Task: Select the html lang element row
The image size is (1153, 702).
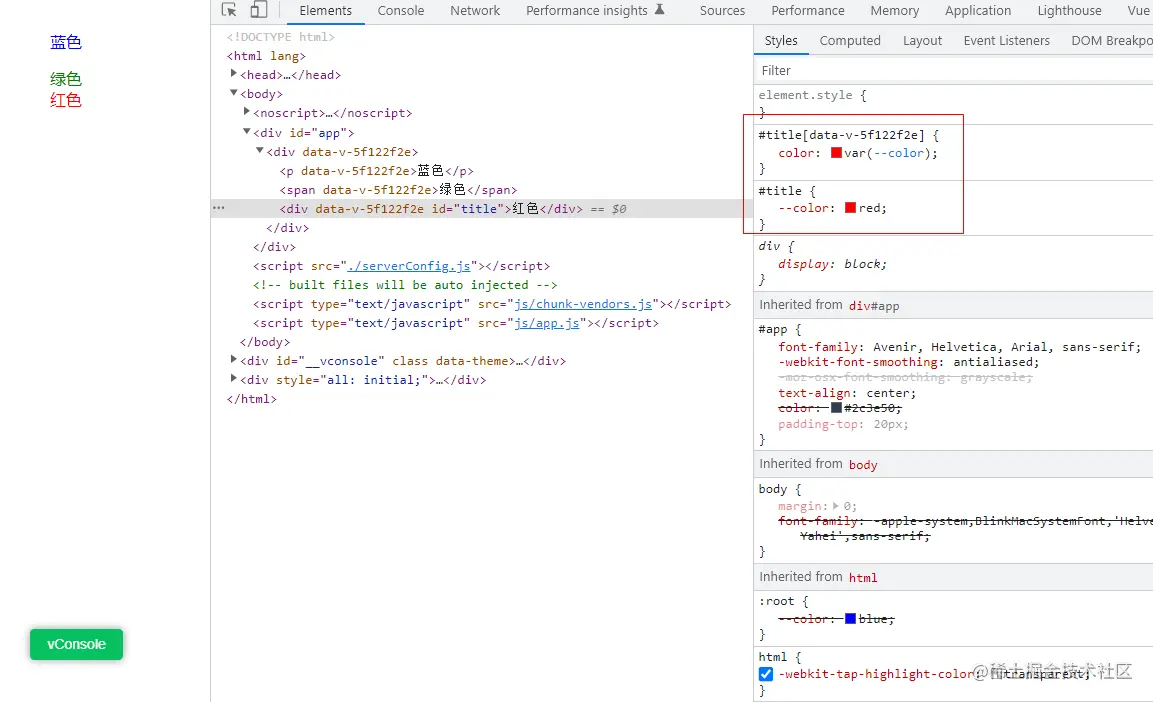Action: (x=266, y=56)
